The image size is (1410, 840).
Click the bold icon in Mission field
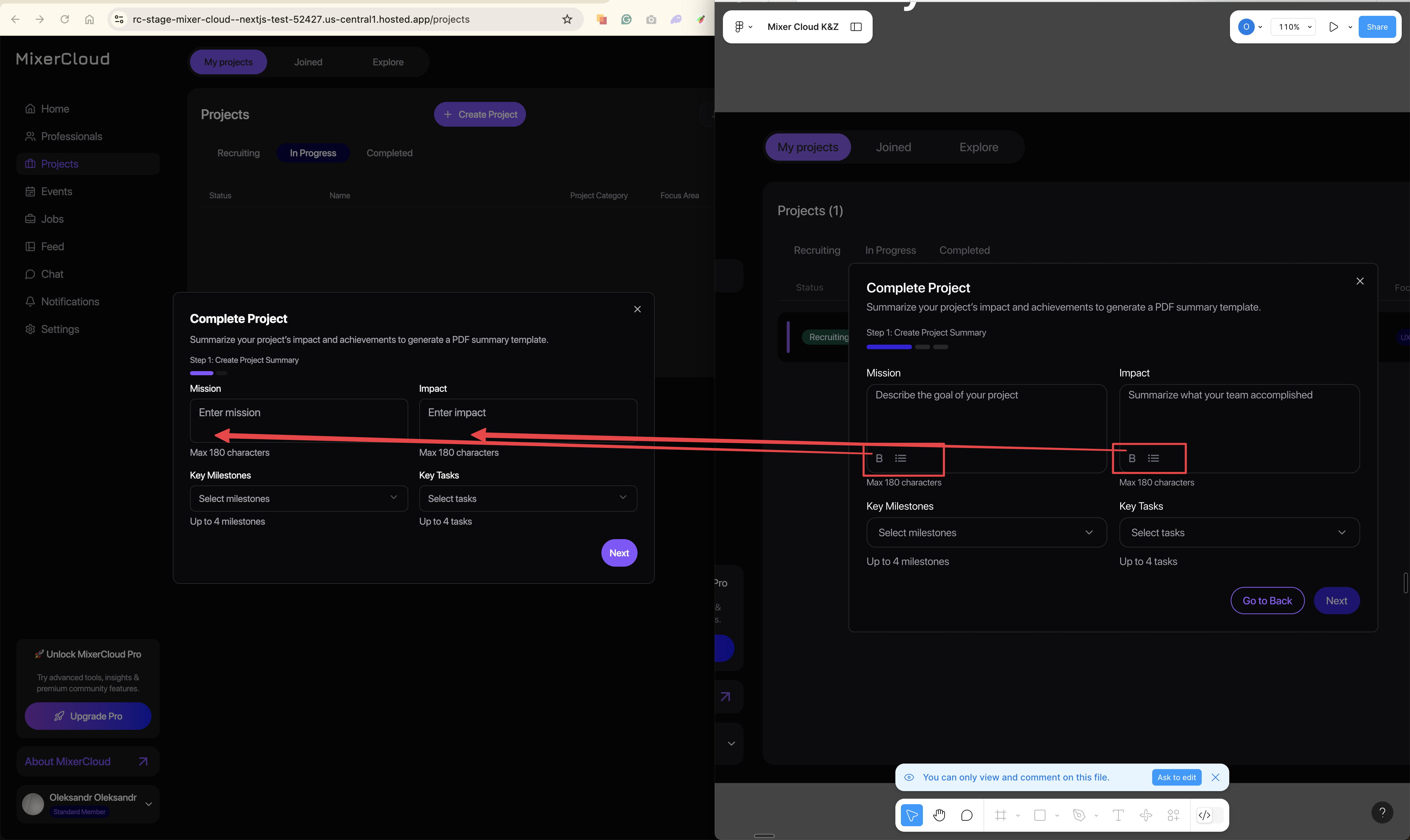[x=879, y=458]
